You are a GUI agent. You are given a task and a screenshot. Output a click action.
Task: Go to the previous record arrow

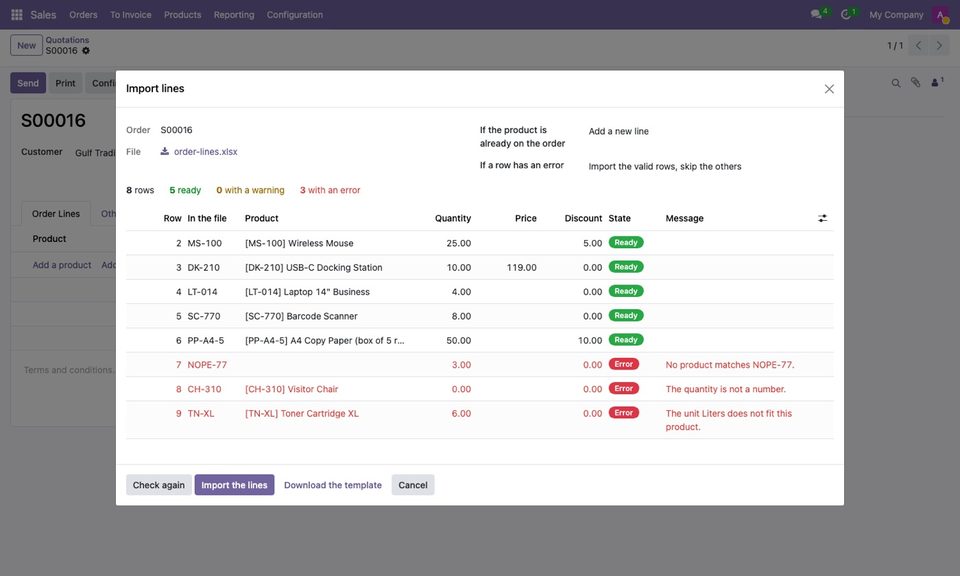pyautogui.click(x=918, y=45)
